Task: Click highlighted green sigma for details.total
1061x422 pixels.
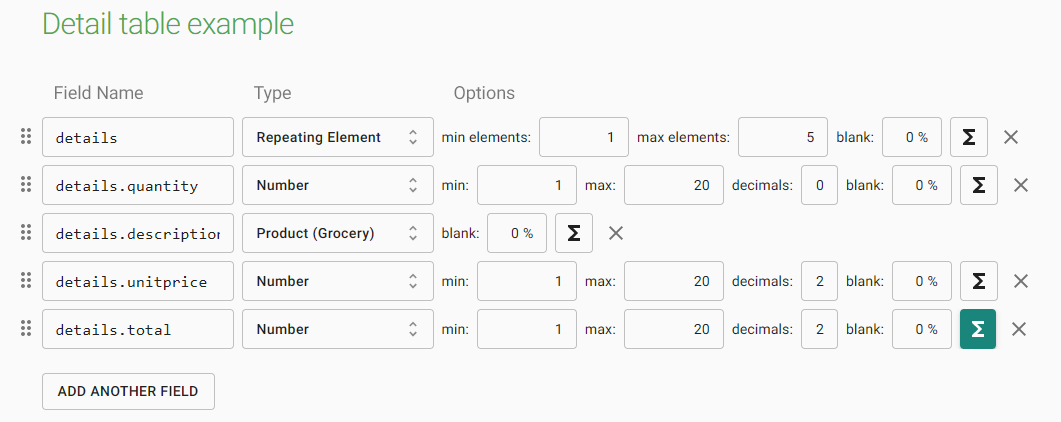Action: [978, 329]
